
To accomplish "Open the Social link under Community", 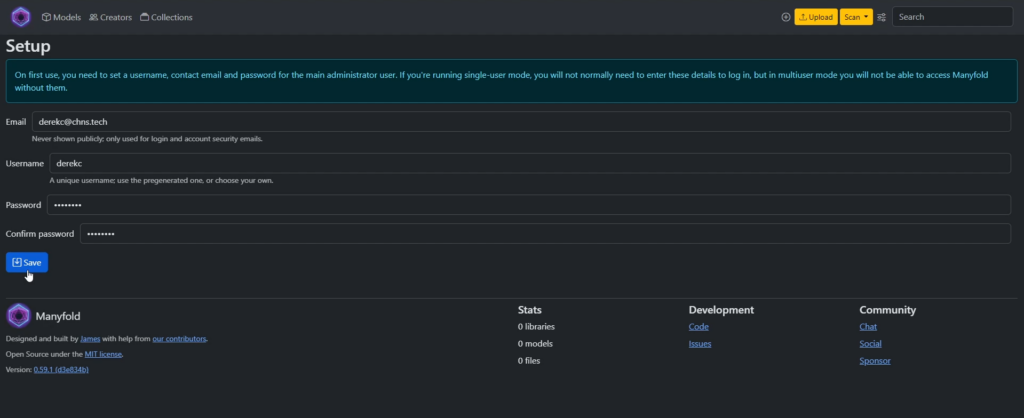I will 870,344.
